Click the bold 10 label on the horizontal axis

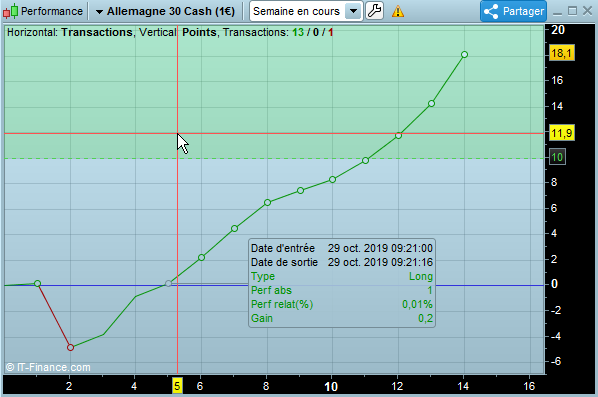331,387
